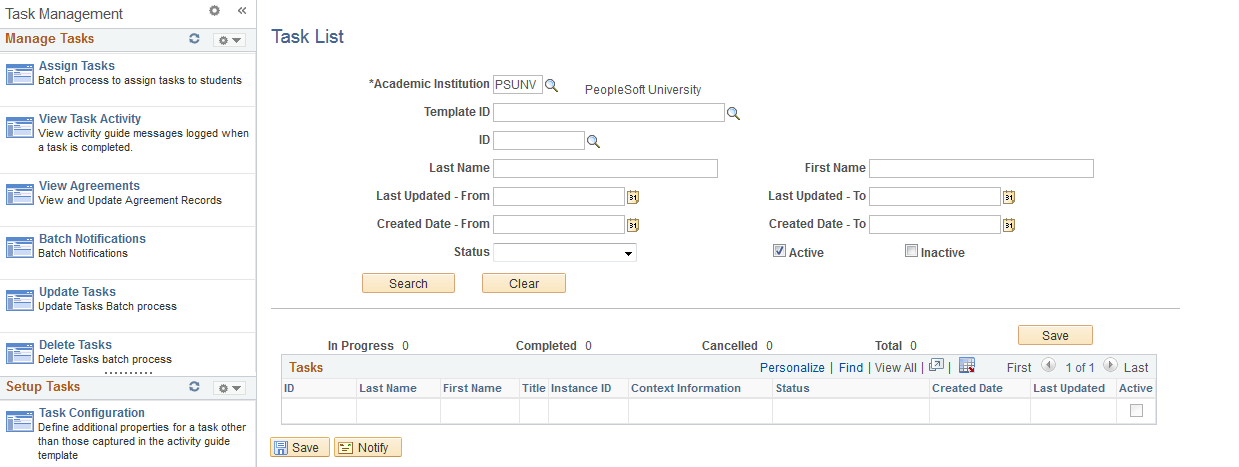Tick the Active checkbox in Tasks grid row
Screen dimensions: 1239x467
(1135, 410)
